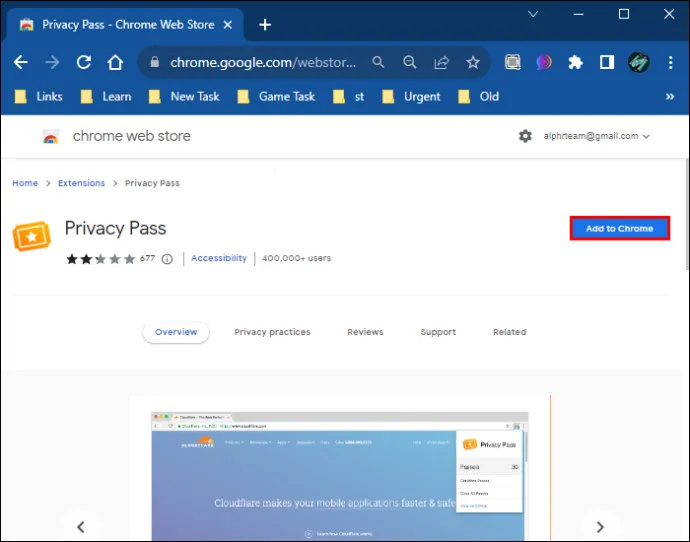Screen dimensions: 690x542
Task: Open the New Task bookmark folder
Action: [184, 96]
